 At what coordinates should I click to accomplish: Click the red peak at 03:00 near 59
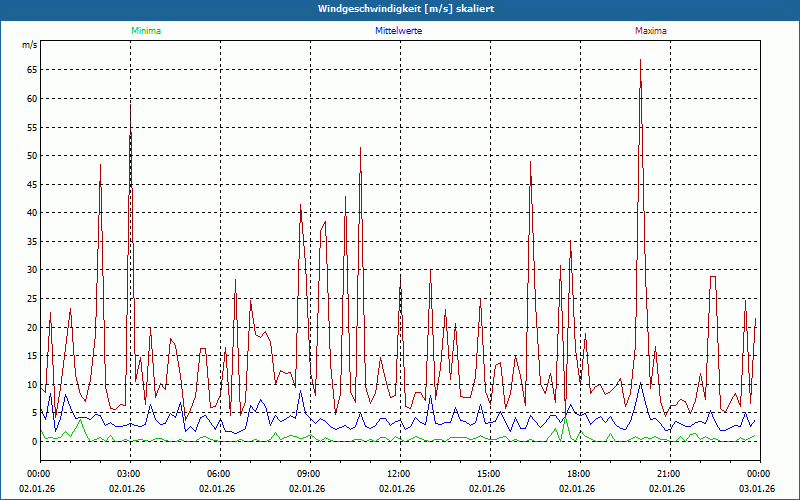point(131,105)
